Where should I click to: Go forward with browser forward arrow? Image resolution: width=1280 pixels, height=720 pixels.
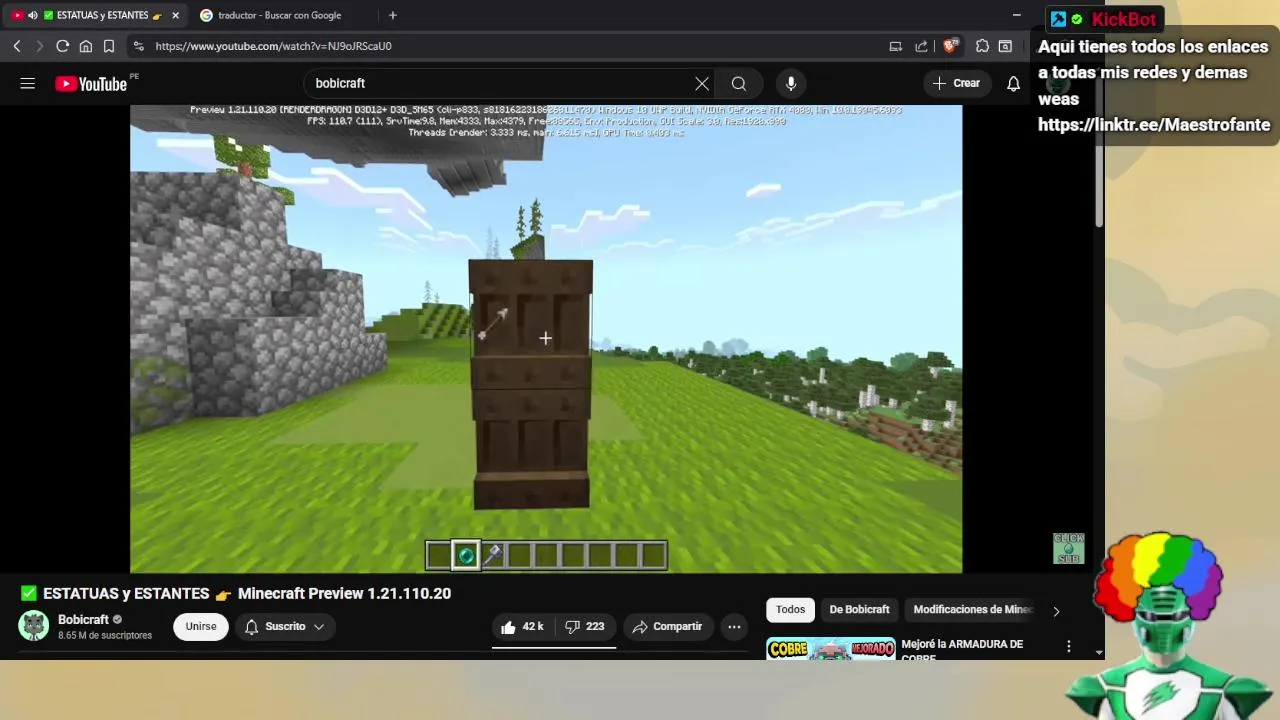click(x=39, y=46)
